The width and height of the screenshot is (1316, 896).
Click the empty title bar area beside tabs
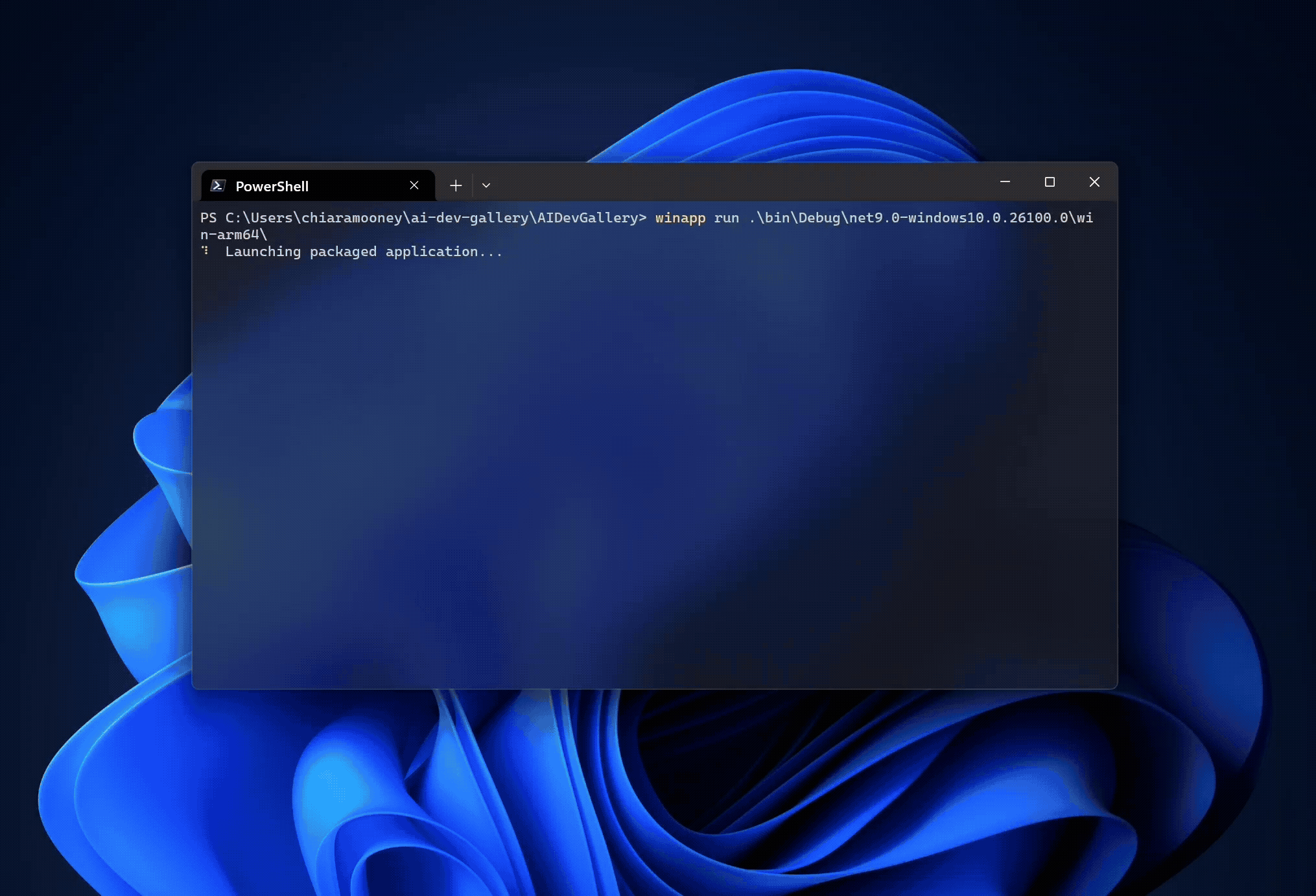click(x=713, y=183)
